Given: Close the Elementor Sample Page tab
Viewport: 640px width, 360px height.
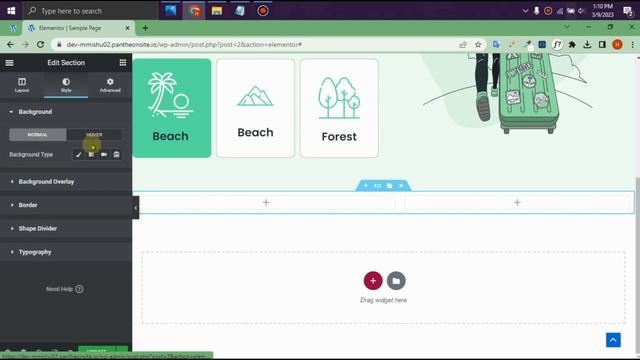Looking at the screenshot, I should click(127, 28).
